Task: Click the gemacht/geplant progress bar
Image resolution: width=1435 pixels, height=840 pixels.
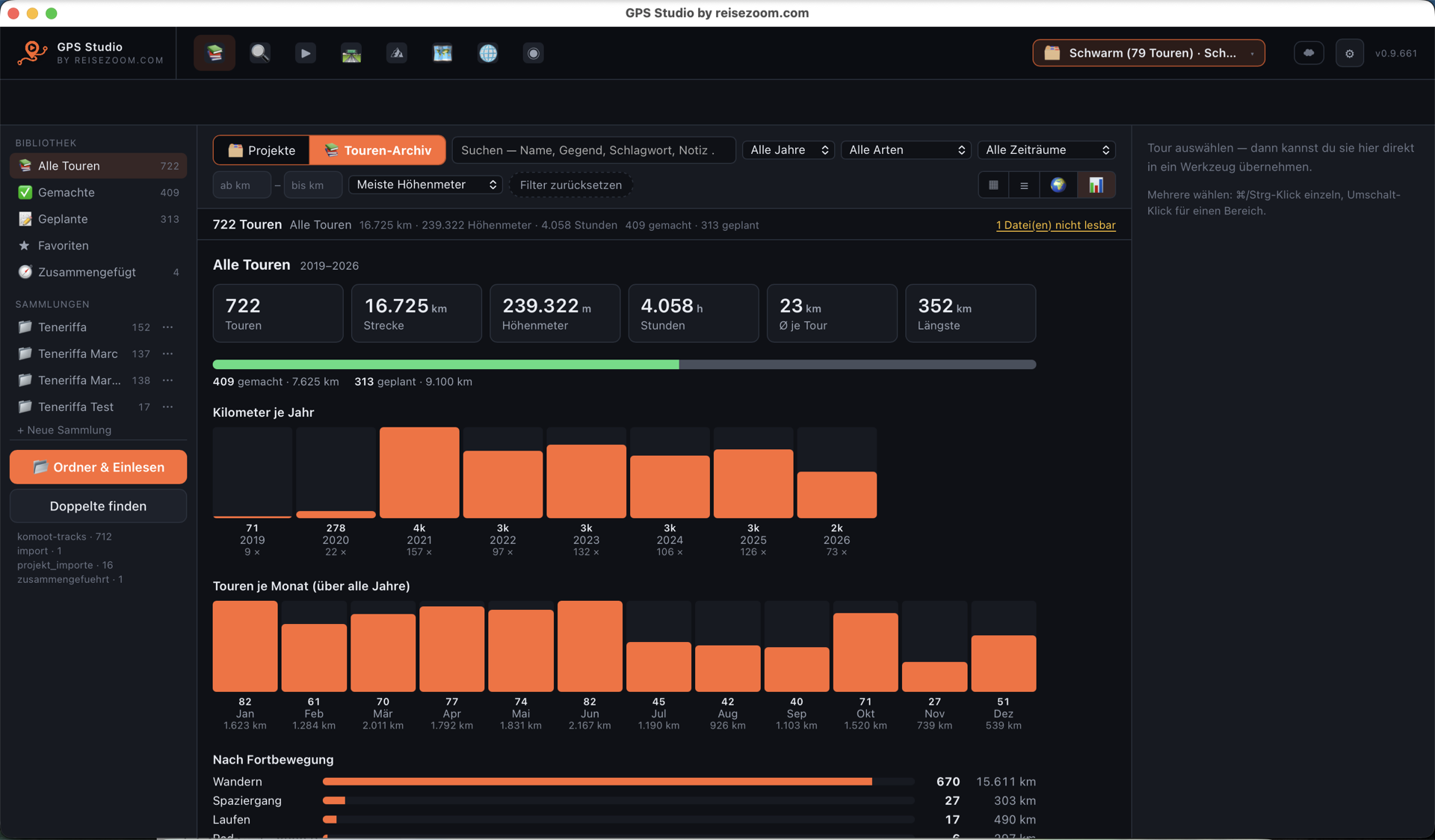Action: (624, 365)
